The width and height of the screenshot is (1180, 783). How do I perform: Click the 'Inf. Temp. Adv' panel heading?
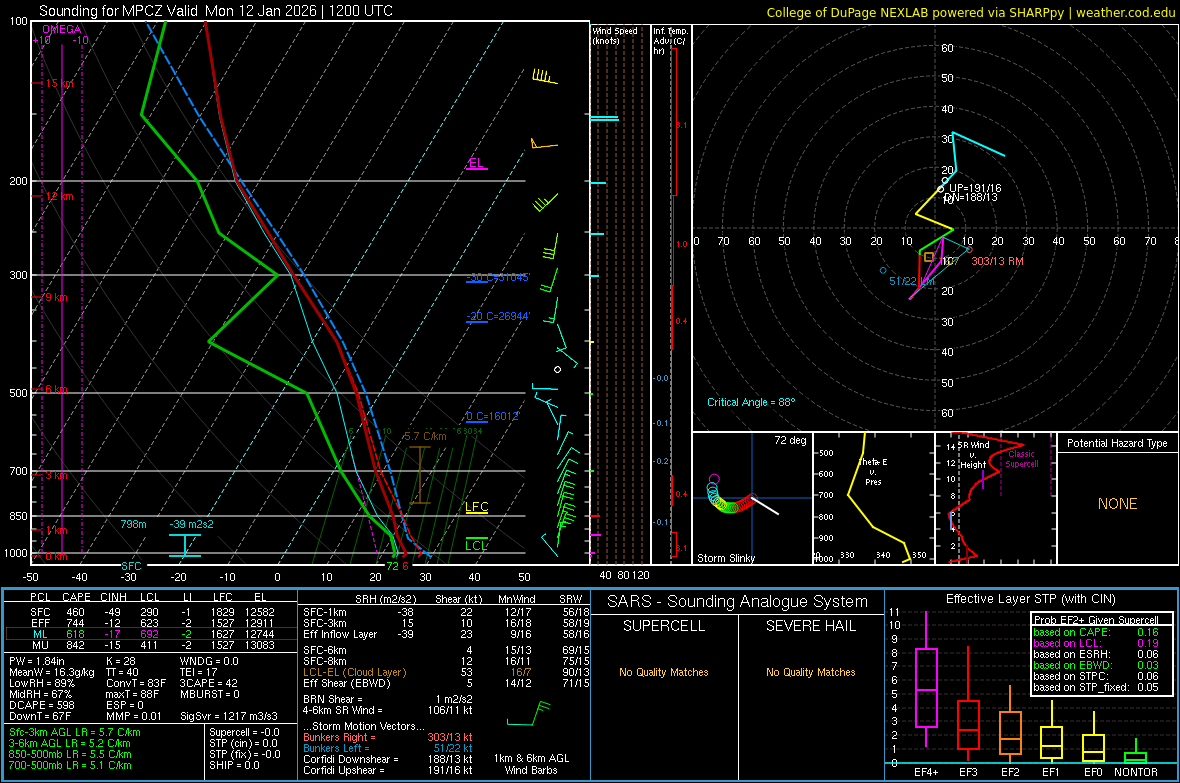point(671,40)
